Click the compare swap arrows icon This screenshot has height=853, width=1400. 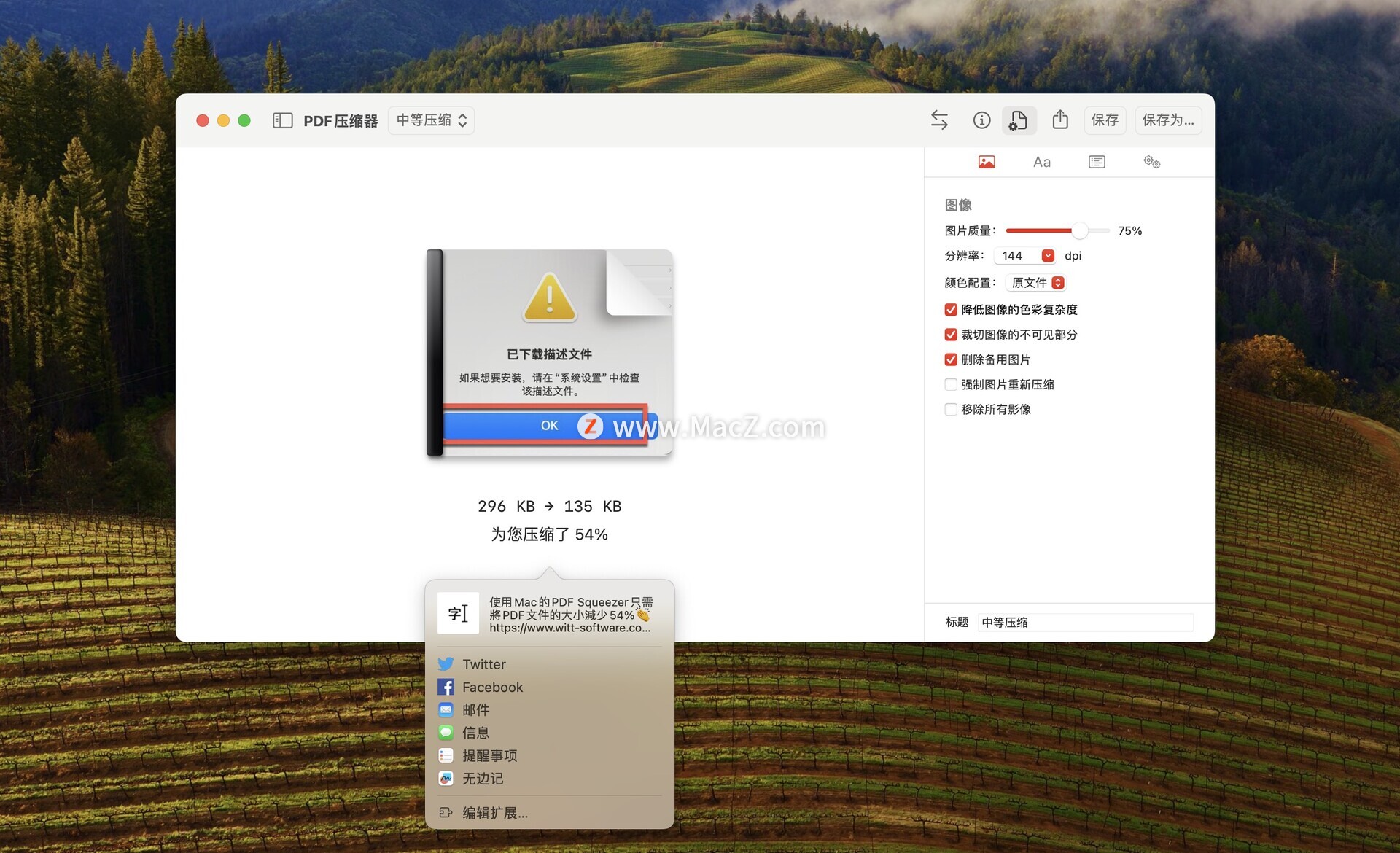(x=939, y=120)
